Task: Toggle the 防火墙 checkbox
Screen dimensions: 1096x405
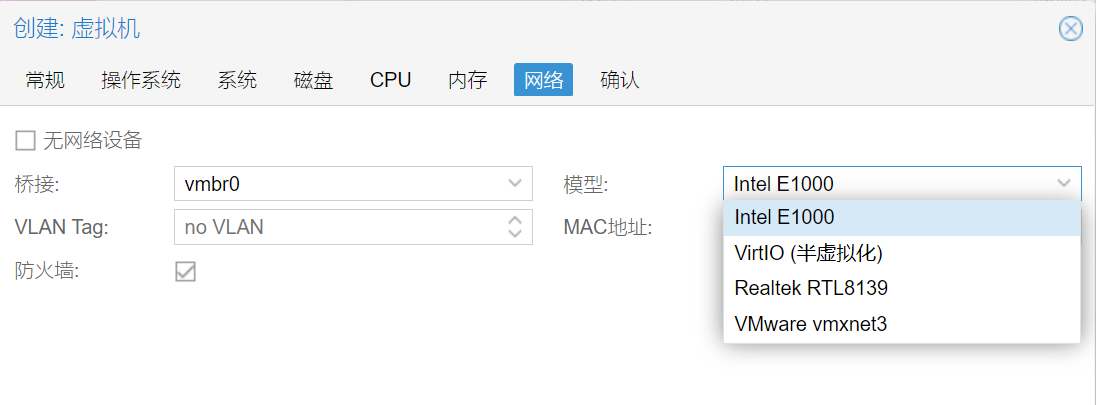Action: 185,271
